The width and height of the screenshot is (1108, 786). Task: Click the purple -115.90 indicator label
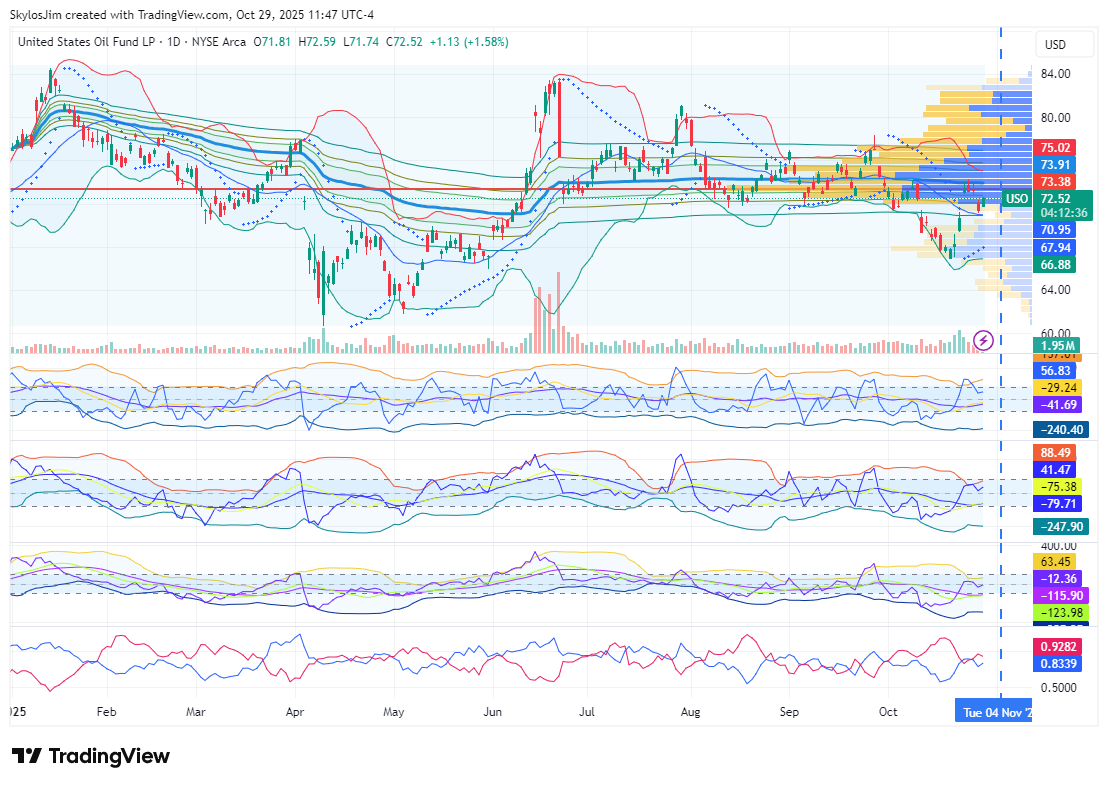(x=1060, y=595)
